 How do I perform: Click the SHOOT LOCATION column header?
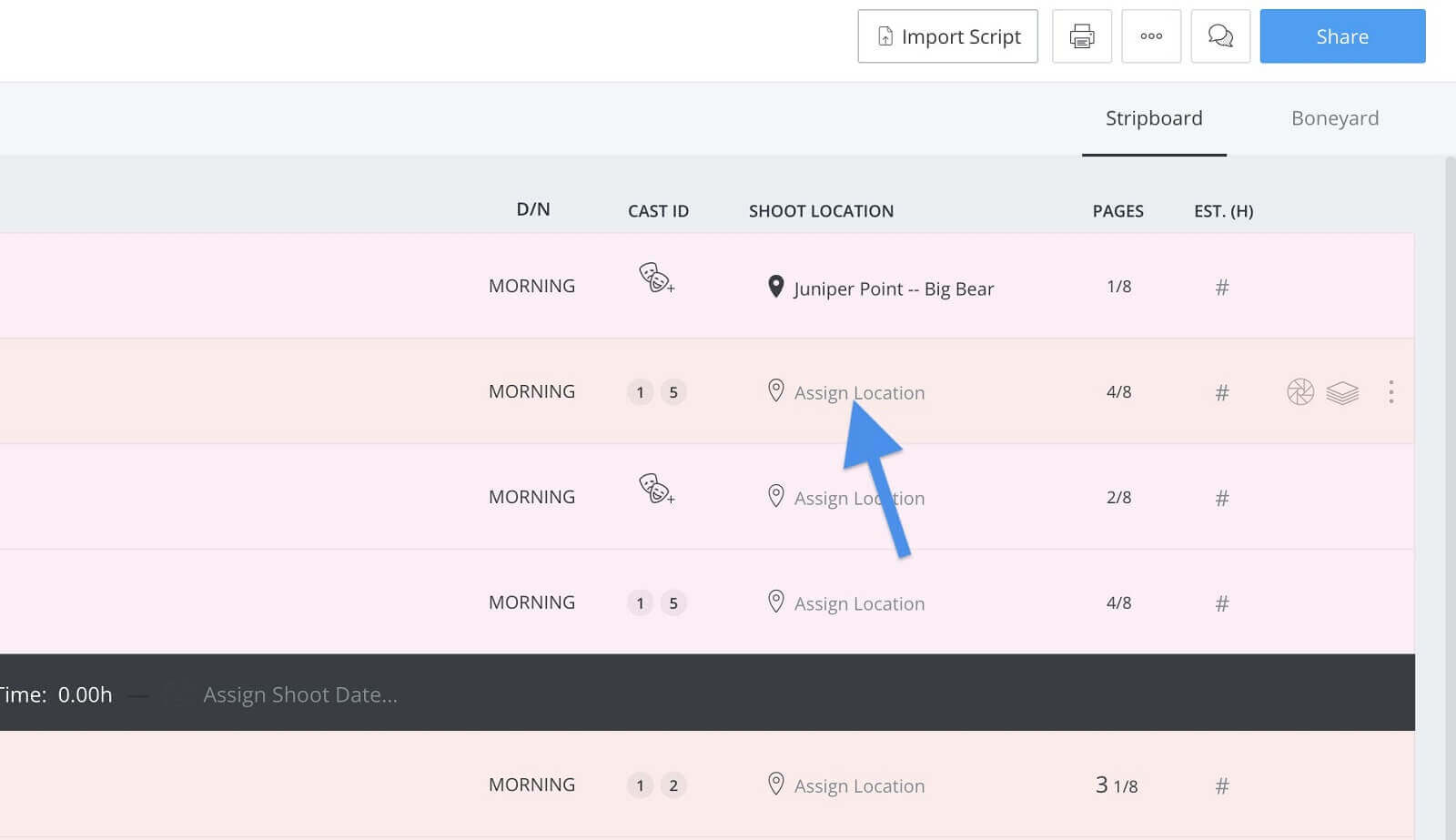(821, 211)
